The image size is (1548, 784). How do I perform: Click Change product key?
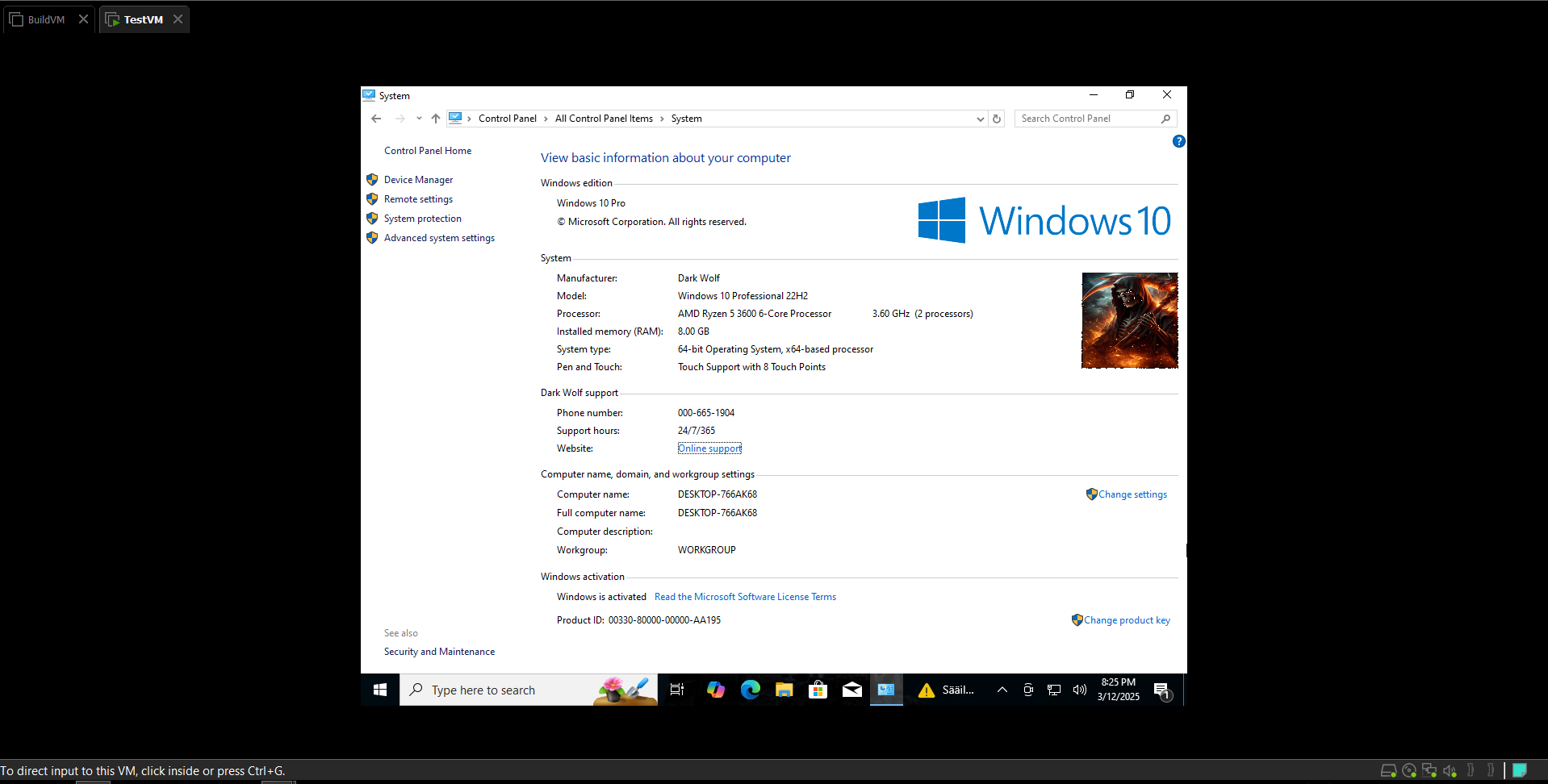click(1127, 620)
